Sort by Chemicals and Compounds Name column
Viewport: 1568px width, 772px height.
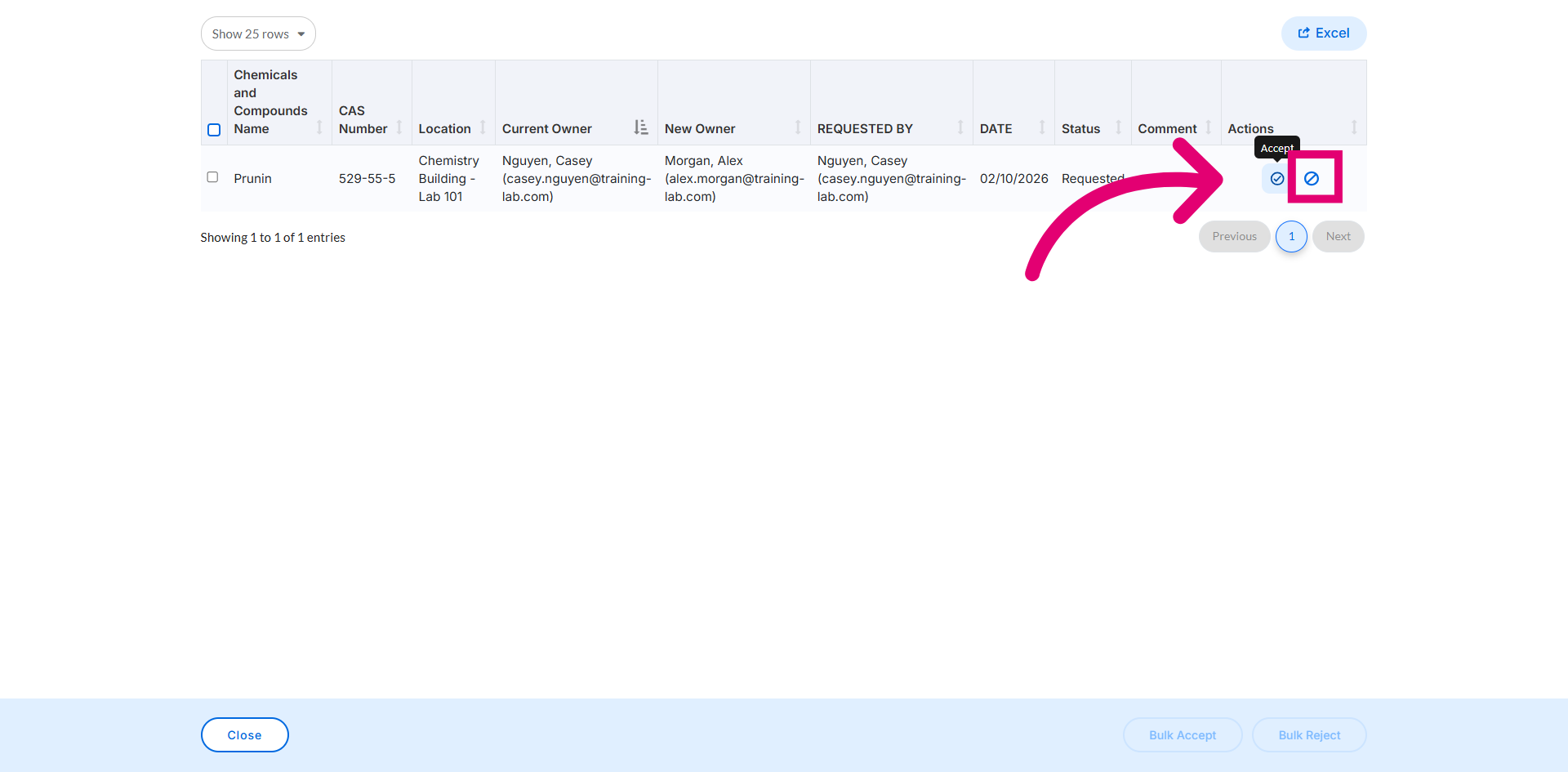click(x=279, y=102)
